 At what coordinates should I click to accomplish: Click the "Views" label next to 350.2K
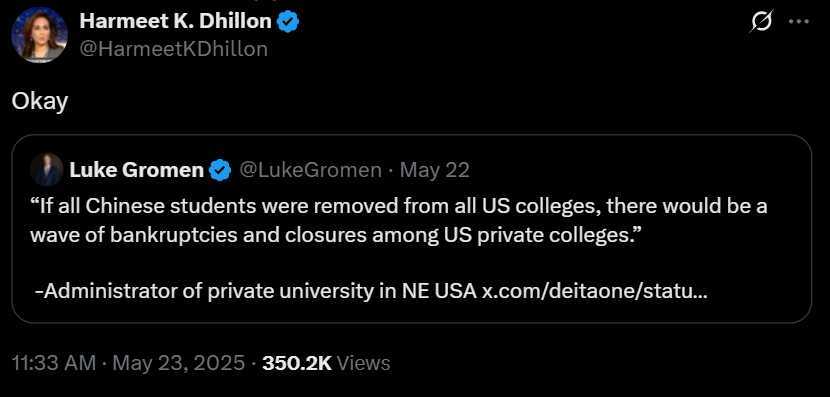click(363, 363)
